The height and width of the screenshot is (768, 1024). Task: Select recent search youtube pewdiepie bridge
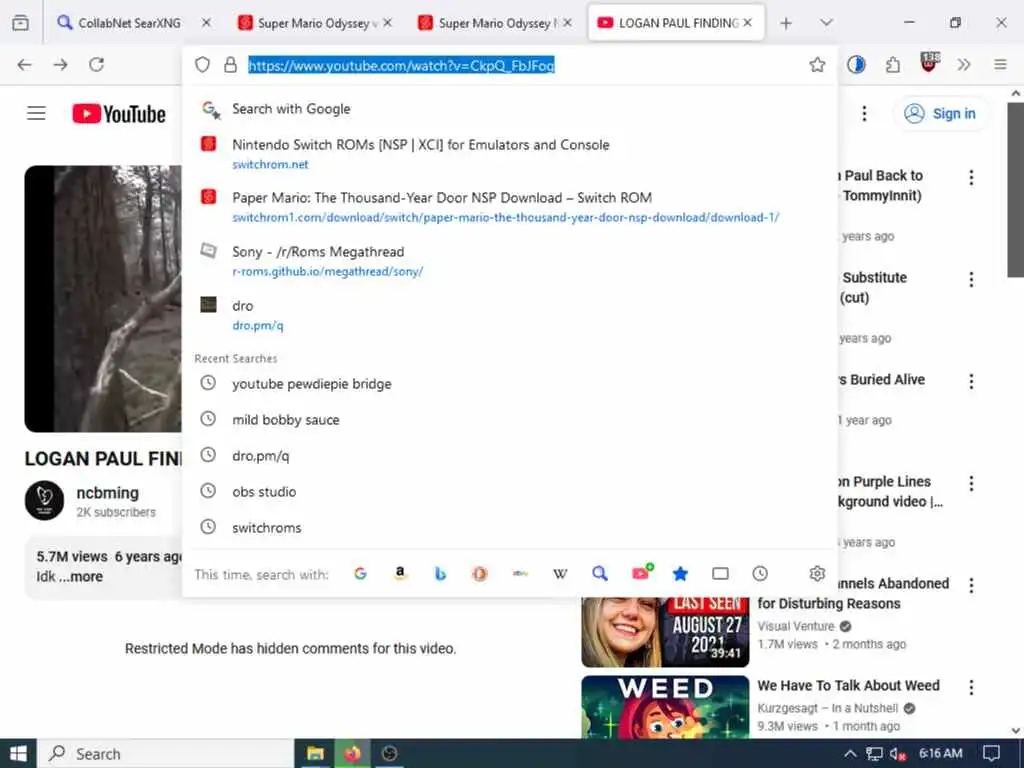[509, 383]
